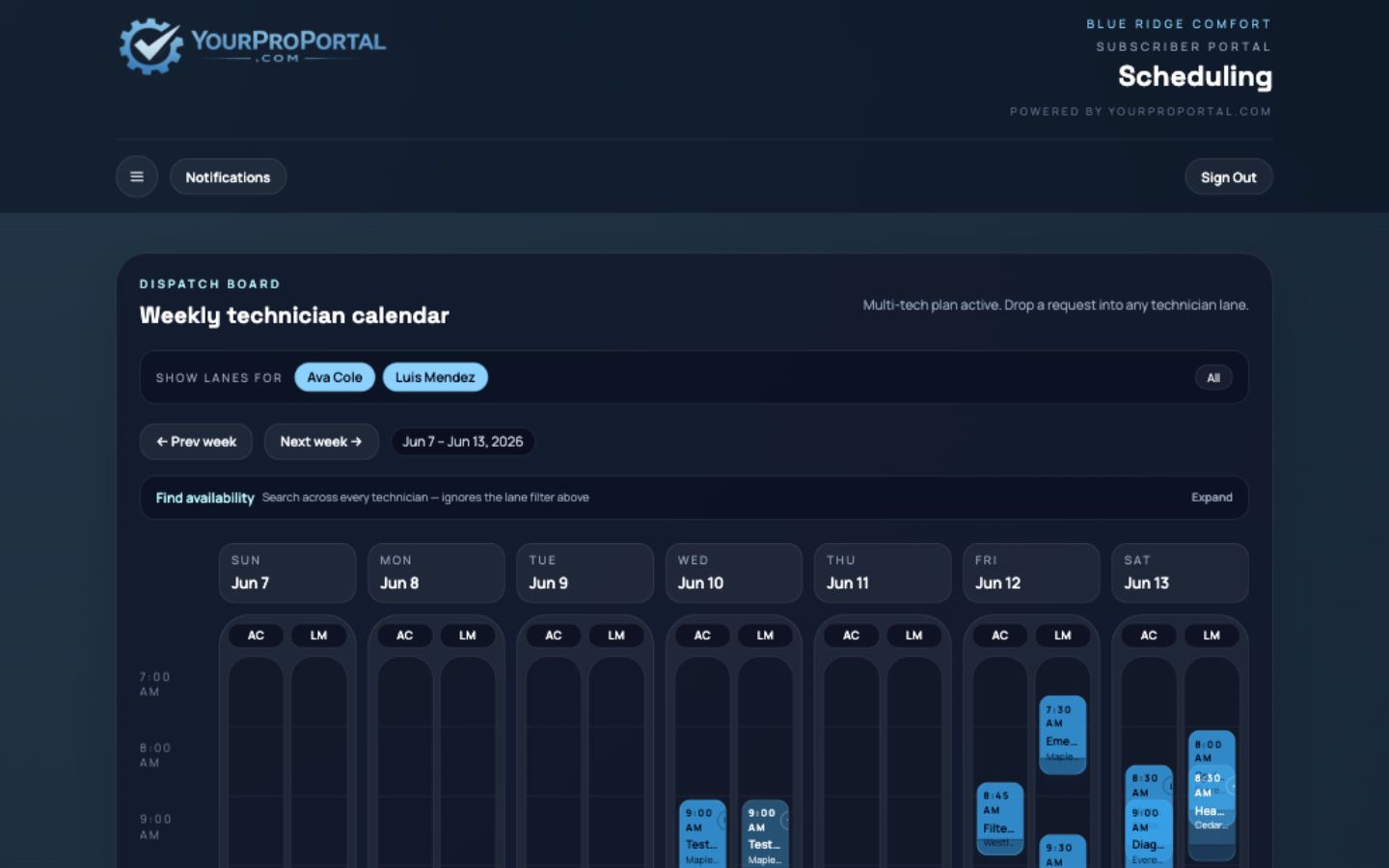The height and width of the screenshot is (868, 1389).
Task: Click the LM lane badge under Thursday
Action: point(914,636)
